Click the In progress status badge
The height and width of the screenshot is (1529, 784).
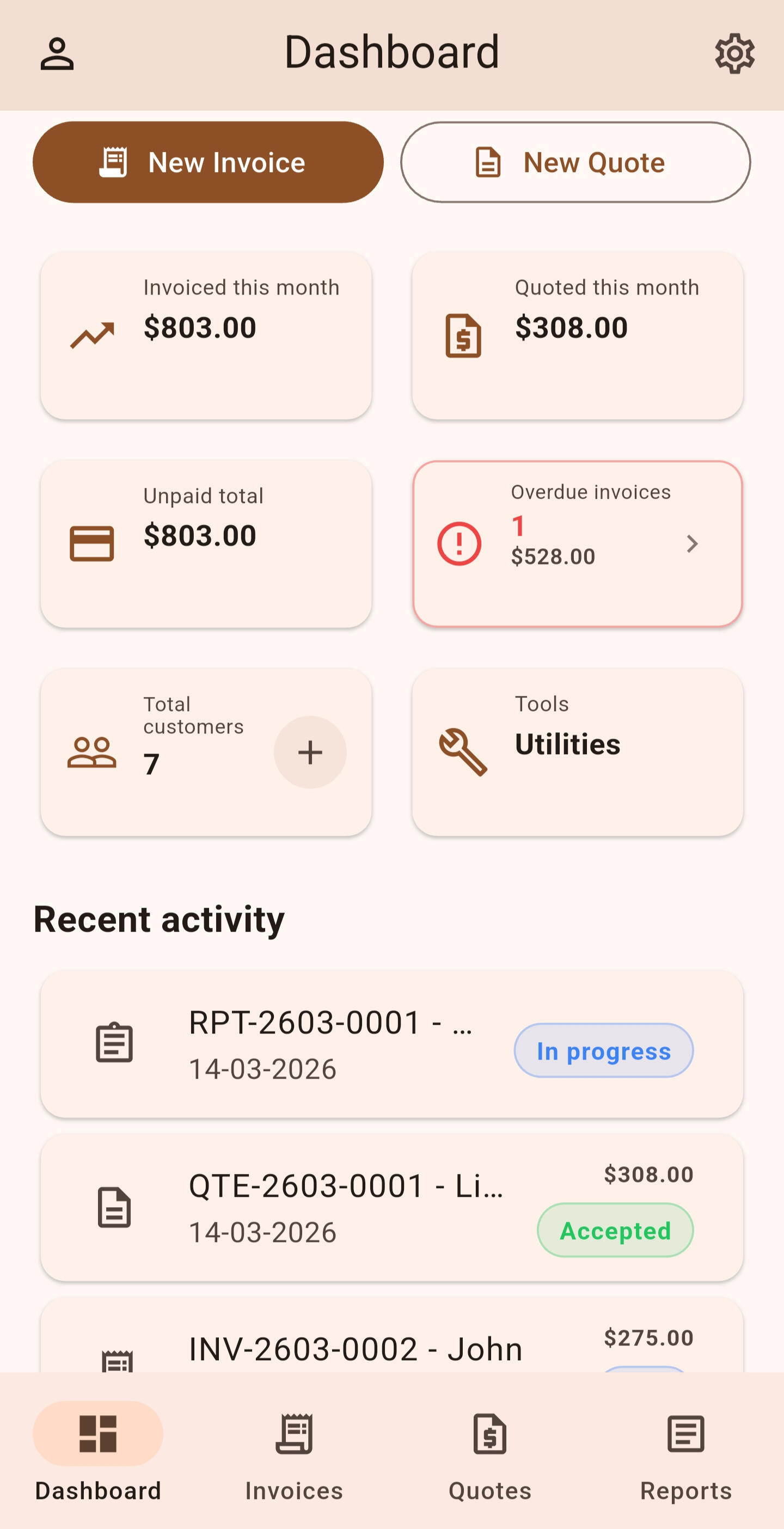tap(603, 1050)
